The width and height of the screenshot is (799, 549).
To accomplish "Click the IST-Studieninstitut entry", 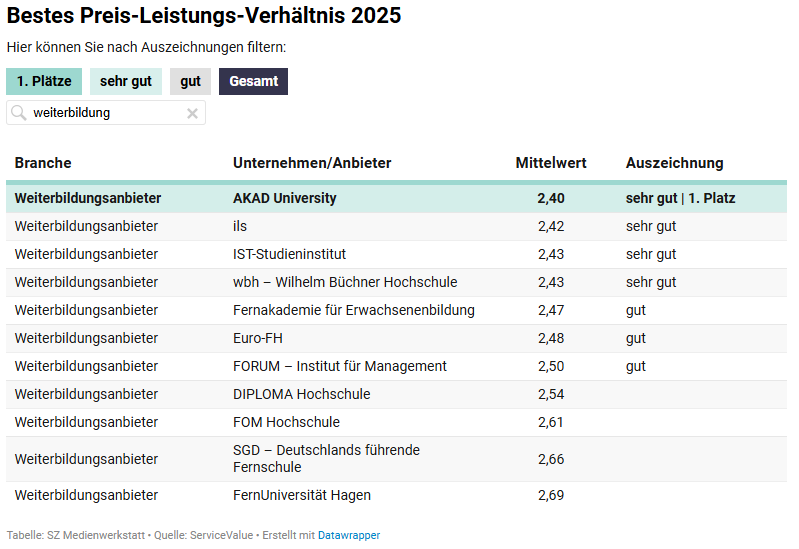I will 289,254.
